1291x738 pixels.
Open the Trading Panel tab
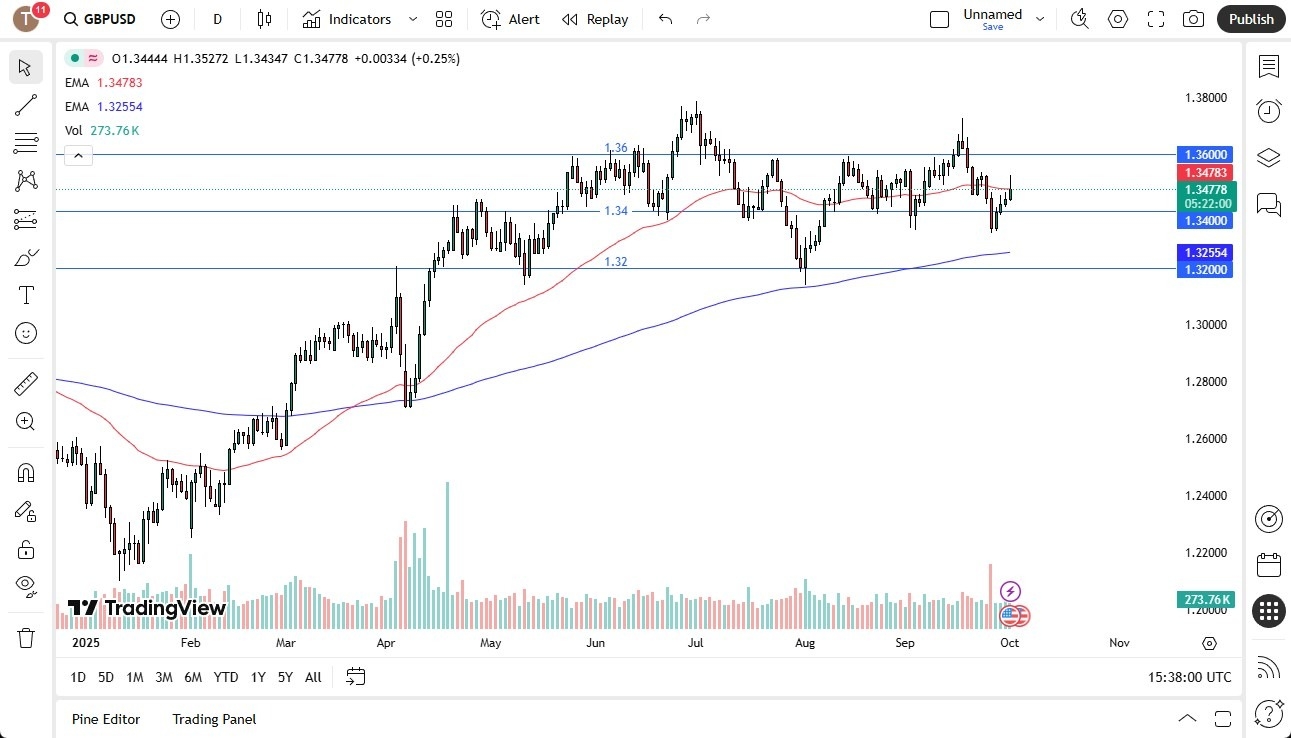pos(213,719)
